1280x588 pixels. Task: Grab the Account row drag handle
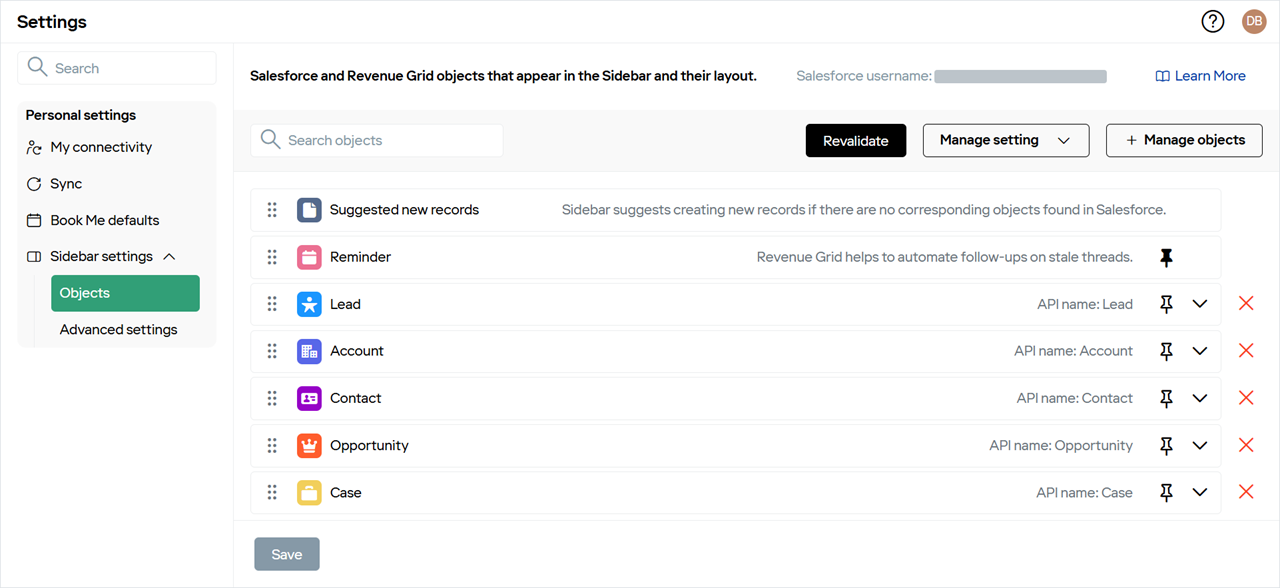coord(272,351)
